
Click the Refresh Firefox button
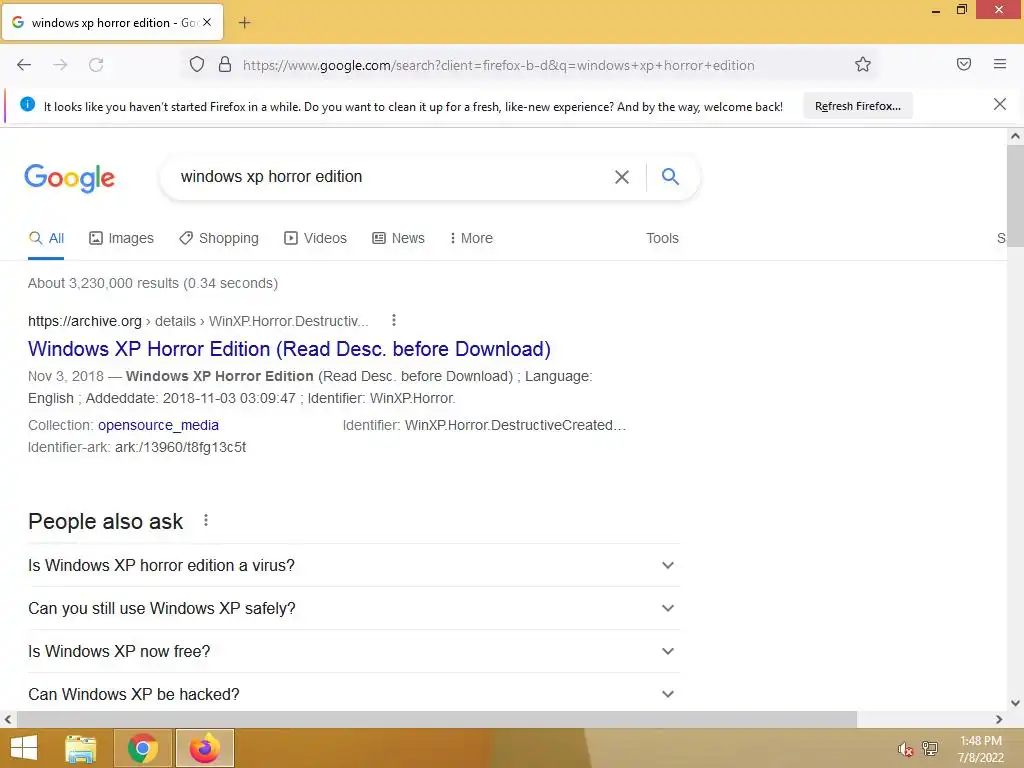(x=857, y=106)
